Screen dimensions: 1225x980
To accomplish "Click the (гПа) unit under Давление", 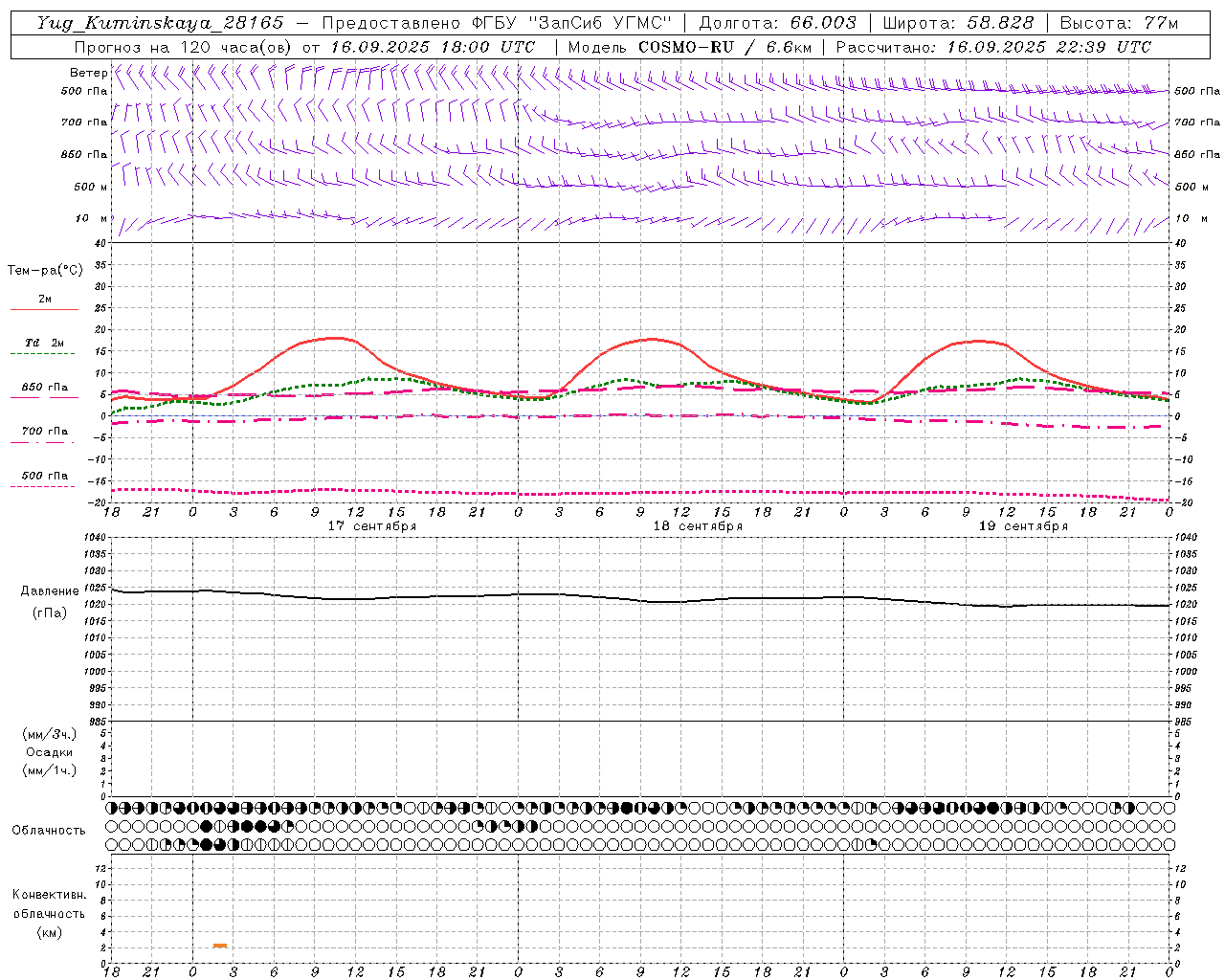I will pos(50,612).
